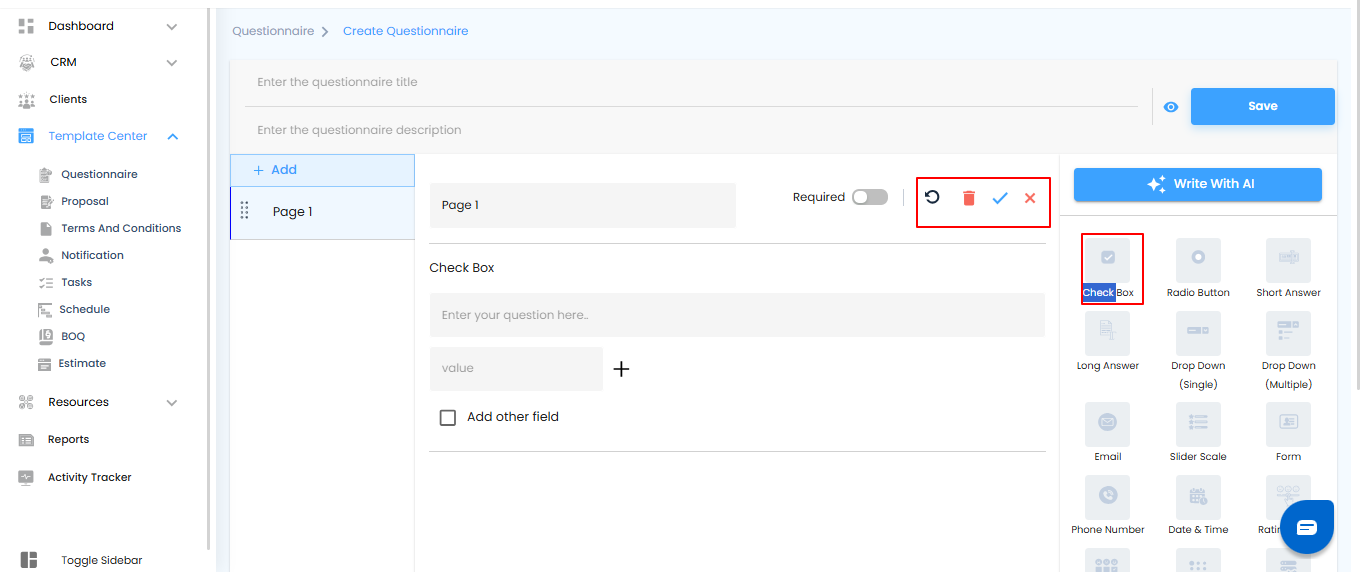Cancel question with red X icon
The height and width of the screenshot is (572, 1365).
[1030, 198]
